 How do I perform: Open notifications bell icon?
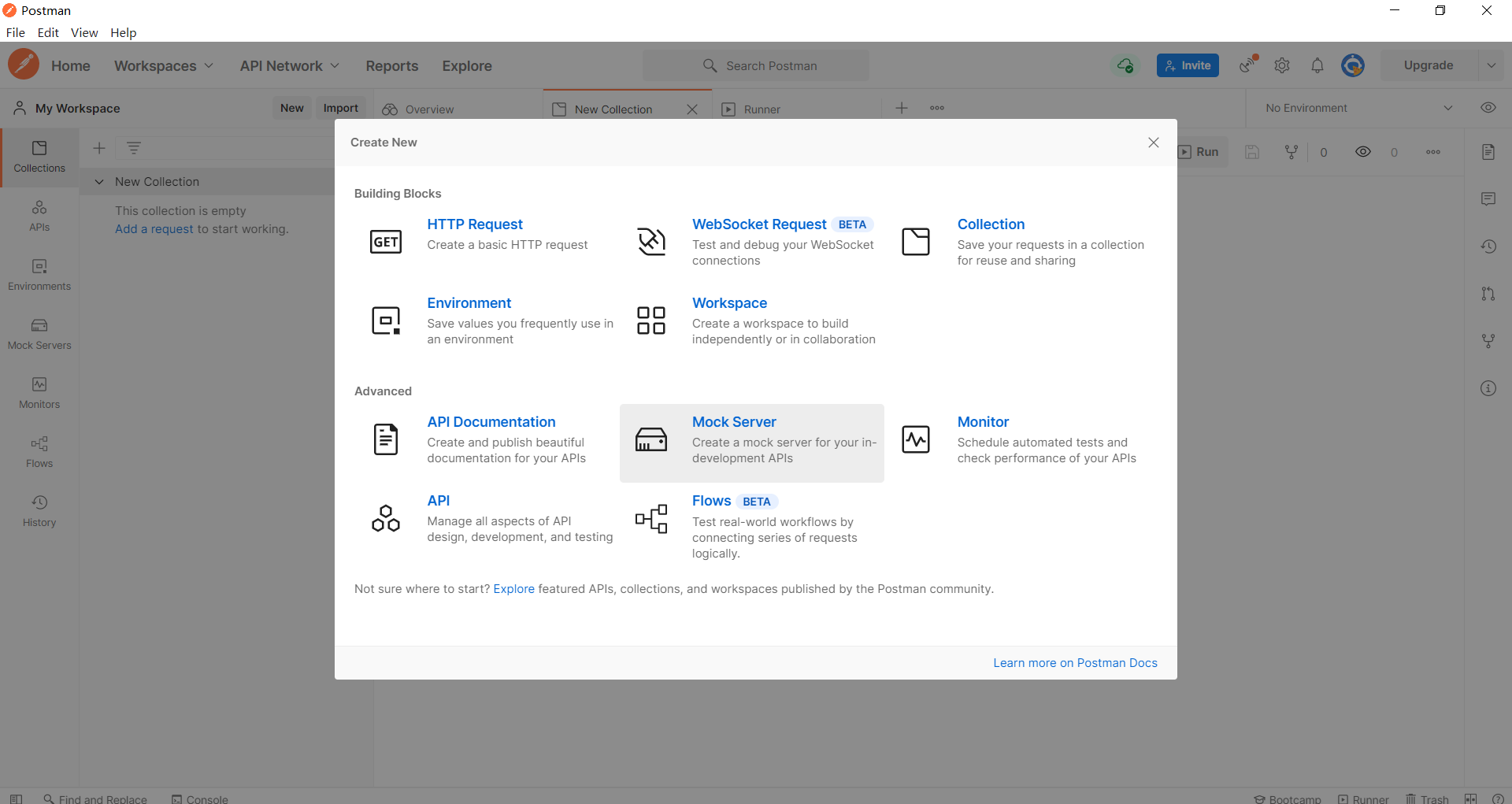point(1317,65)
